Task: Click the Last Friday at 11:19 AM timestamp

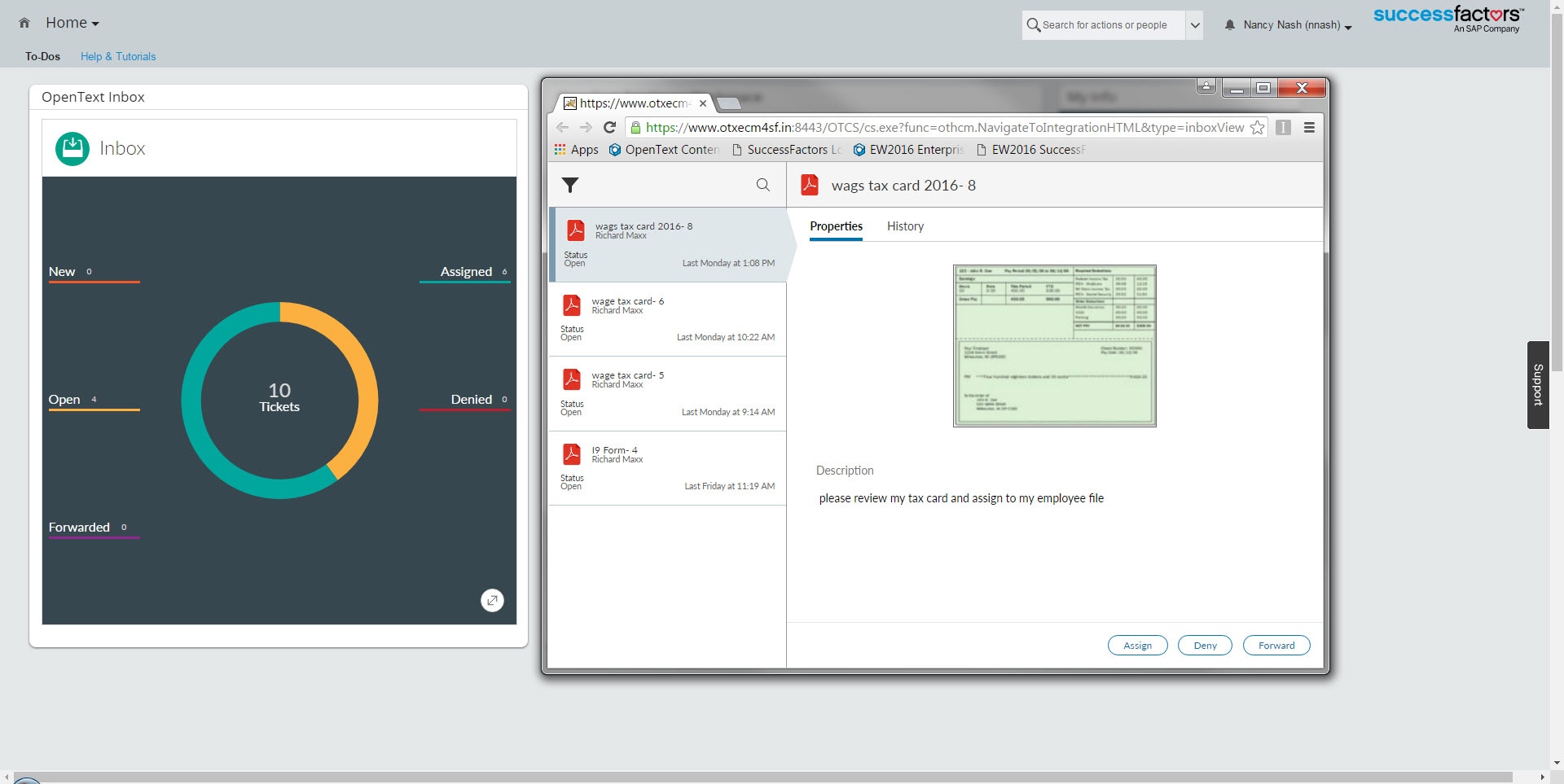Action: (x=729, y=487)
